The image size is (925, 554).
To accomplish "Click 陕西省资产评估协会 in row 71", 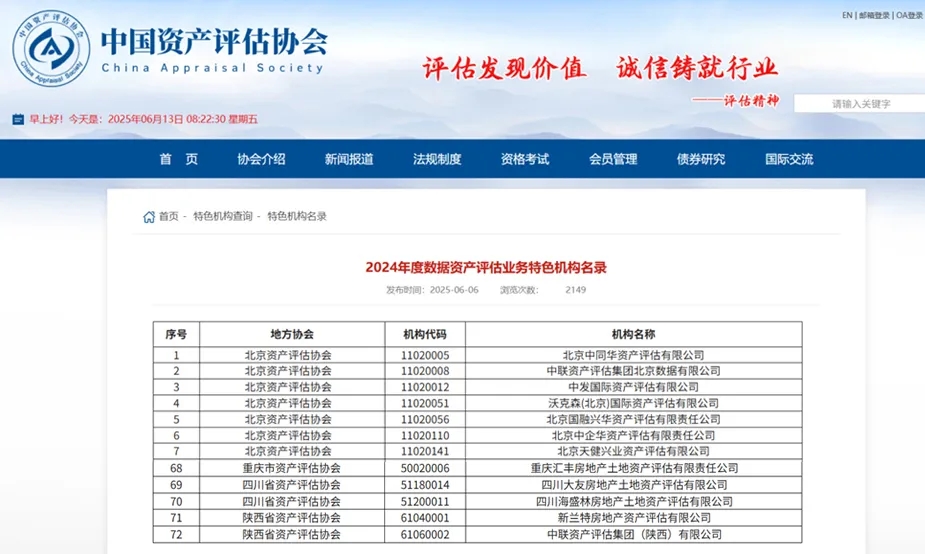I will pyautogui.click(x=291, y=517).
